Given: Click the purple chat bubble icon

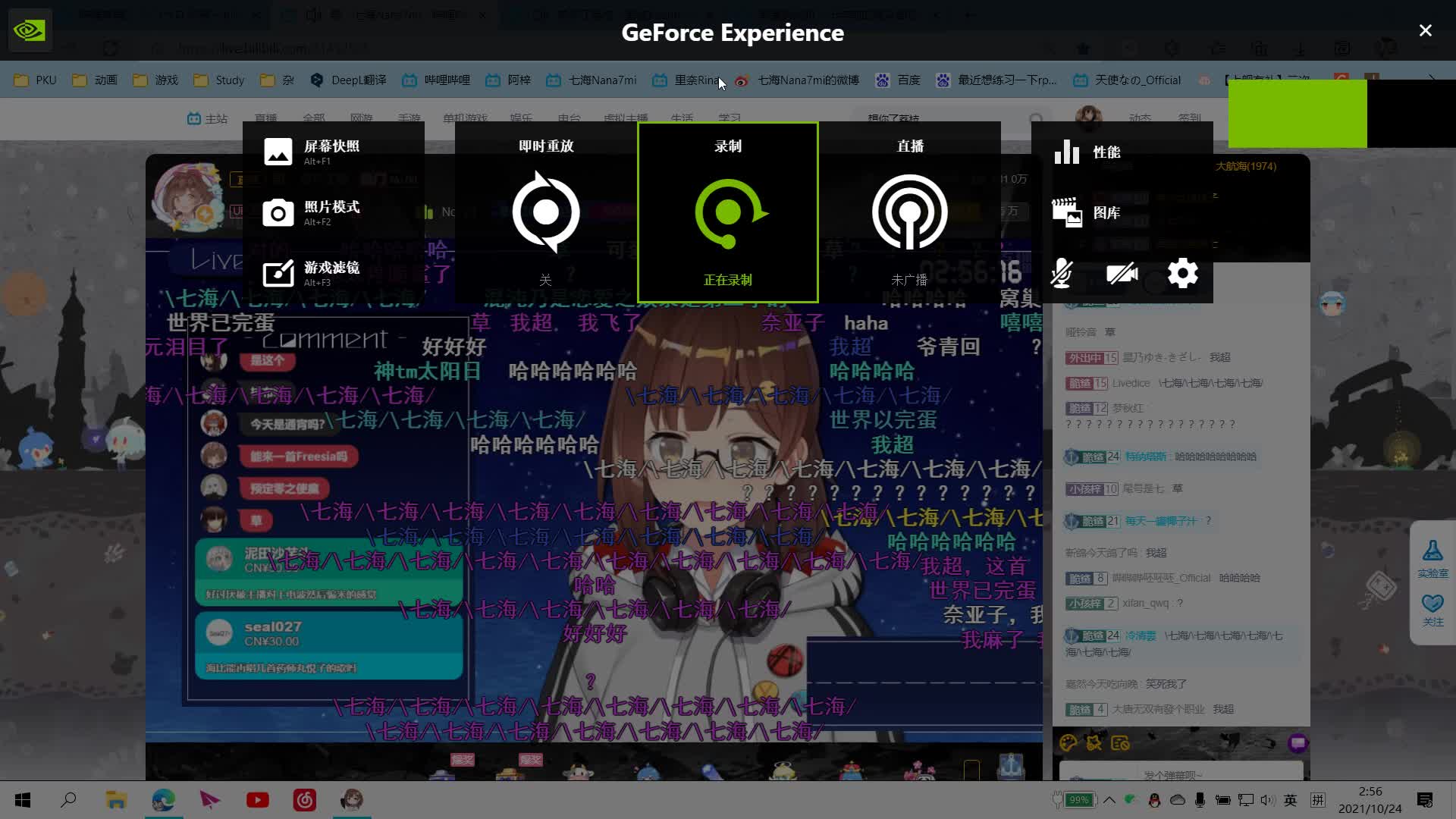Looking at the screenshot, I should [1298, 743].
